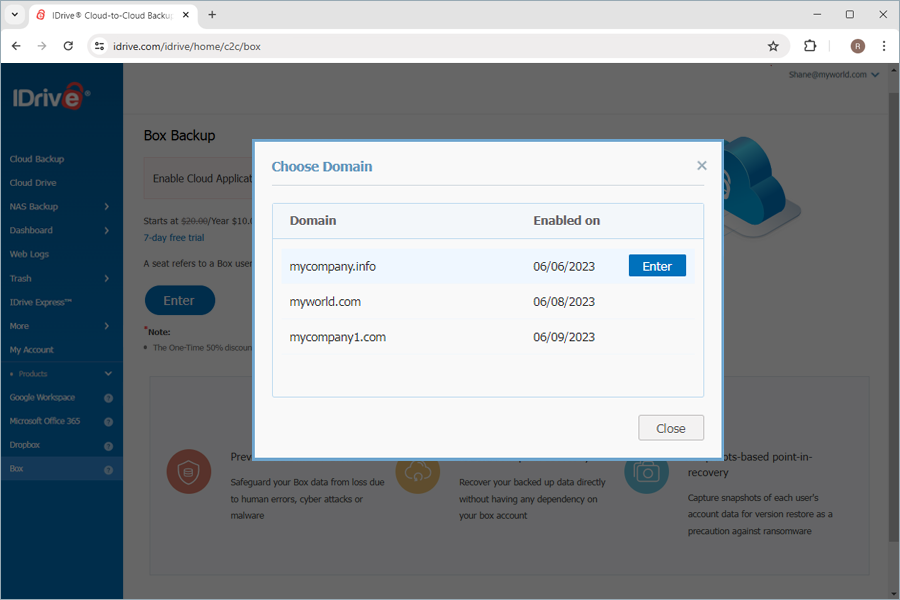Select the IDrive Cloud-to-Cloud Backup tab
900x600 pixels.
[112, 16]
